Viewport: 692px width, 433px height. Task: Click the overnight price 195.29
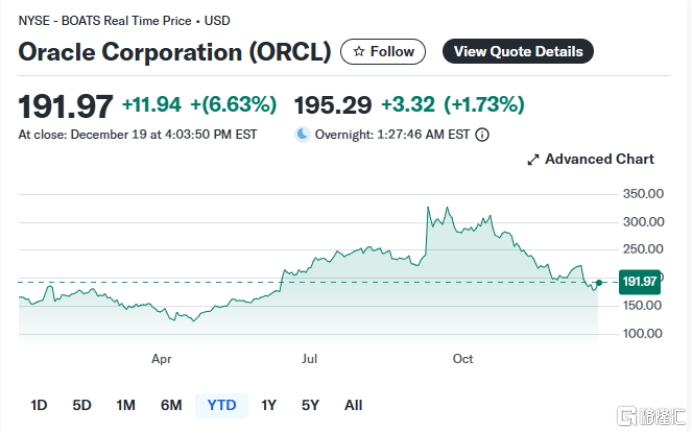coord(331,104)
